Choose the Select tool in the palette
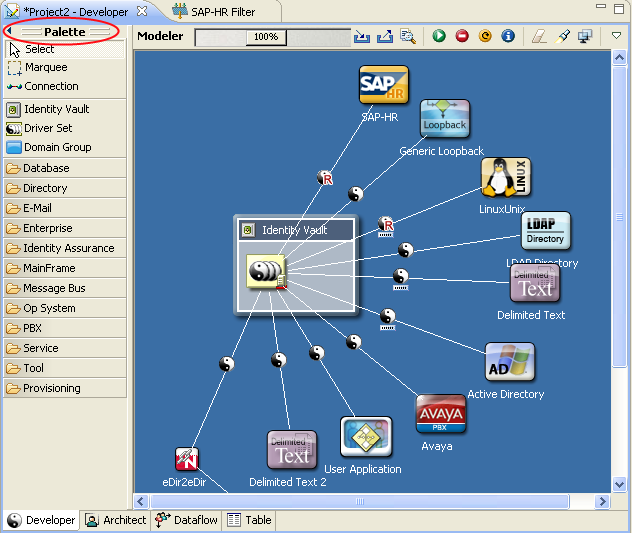632x533 pixels. 65,49
